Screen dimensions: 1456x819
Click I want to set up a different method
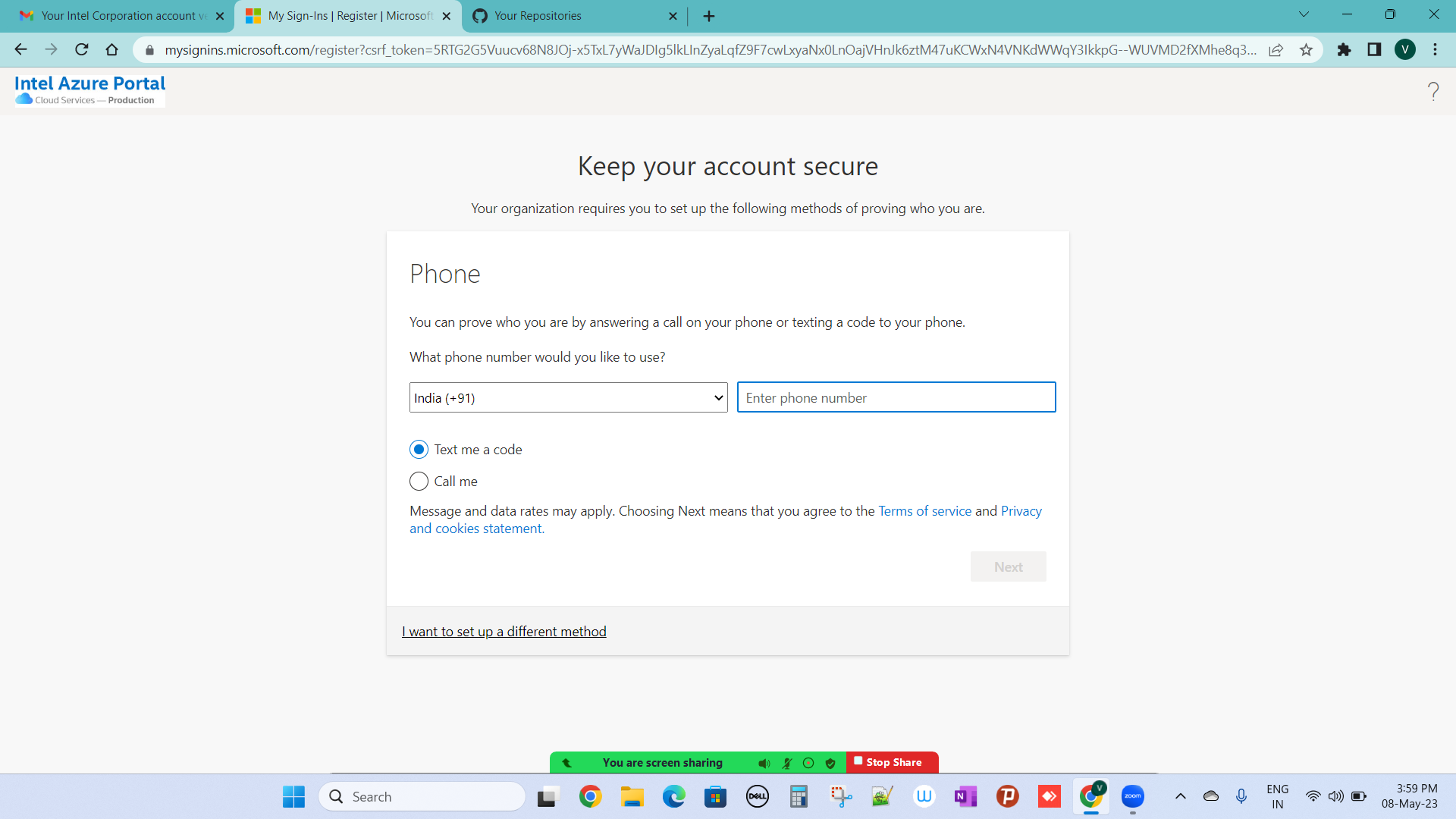504,632
